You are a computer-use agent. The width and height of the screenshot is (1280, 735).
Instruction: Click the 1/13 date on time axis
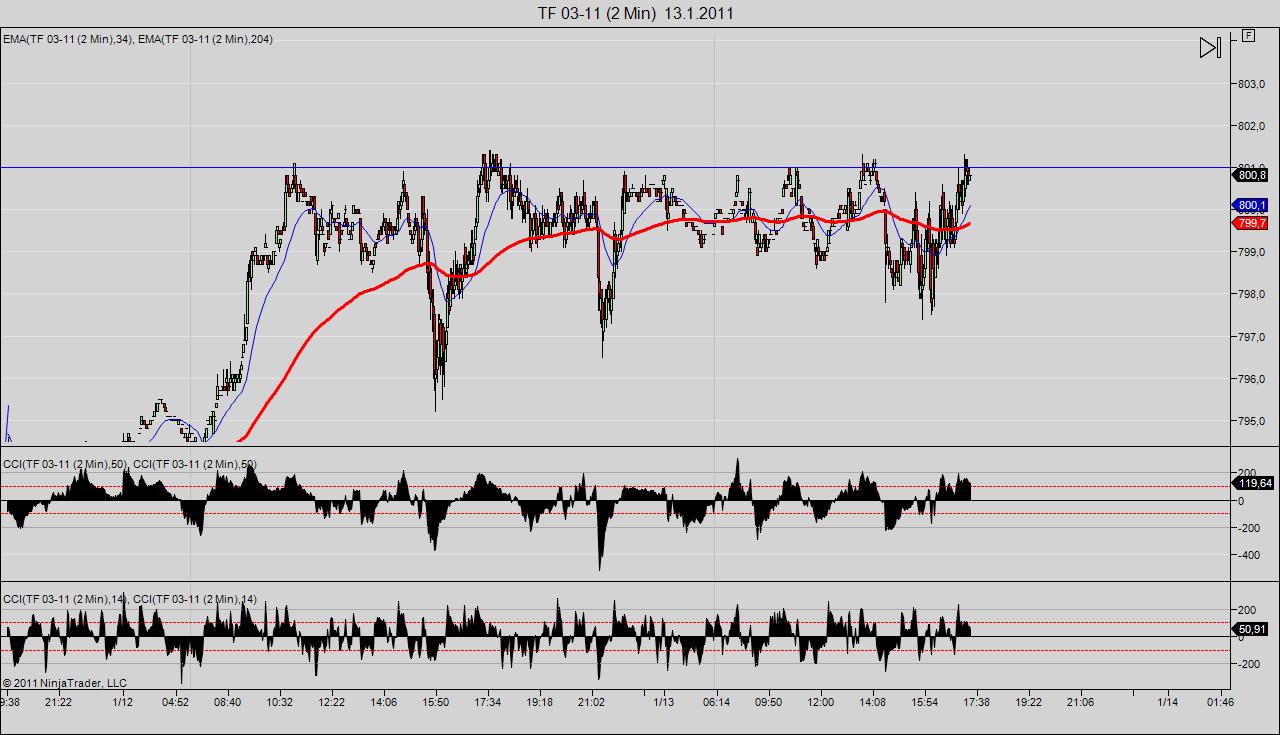click(663, 702)
